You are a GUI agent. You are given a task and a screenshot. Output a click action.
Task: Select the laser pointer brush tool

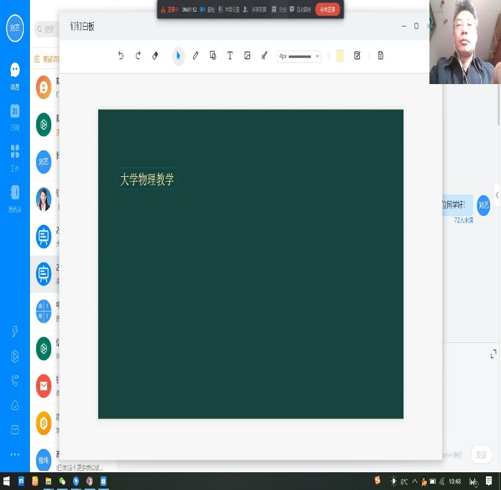[264, 56]
